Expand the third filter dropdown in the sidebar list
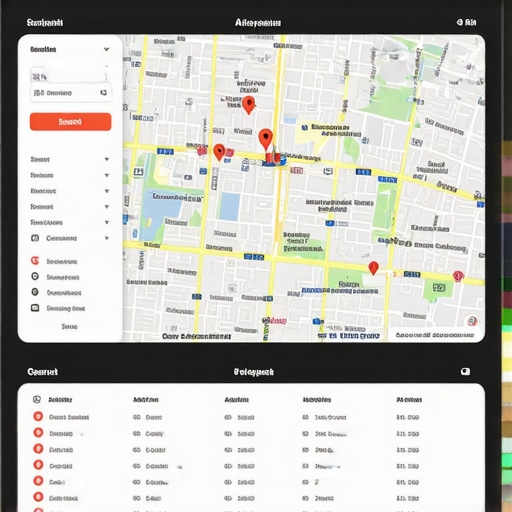 [x=107, y=191]
